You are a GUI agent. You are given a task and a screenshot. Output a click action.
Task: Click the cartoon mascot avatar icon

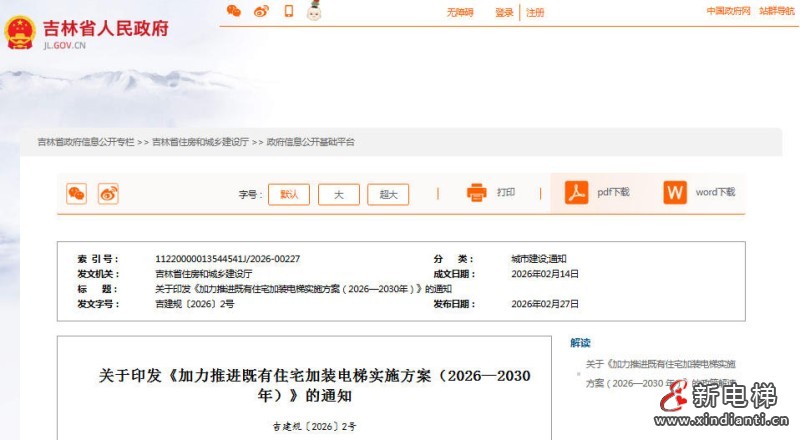click(313, 12)
